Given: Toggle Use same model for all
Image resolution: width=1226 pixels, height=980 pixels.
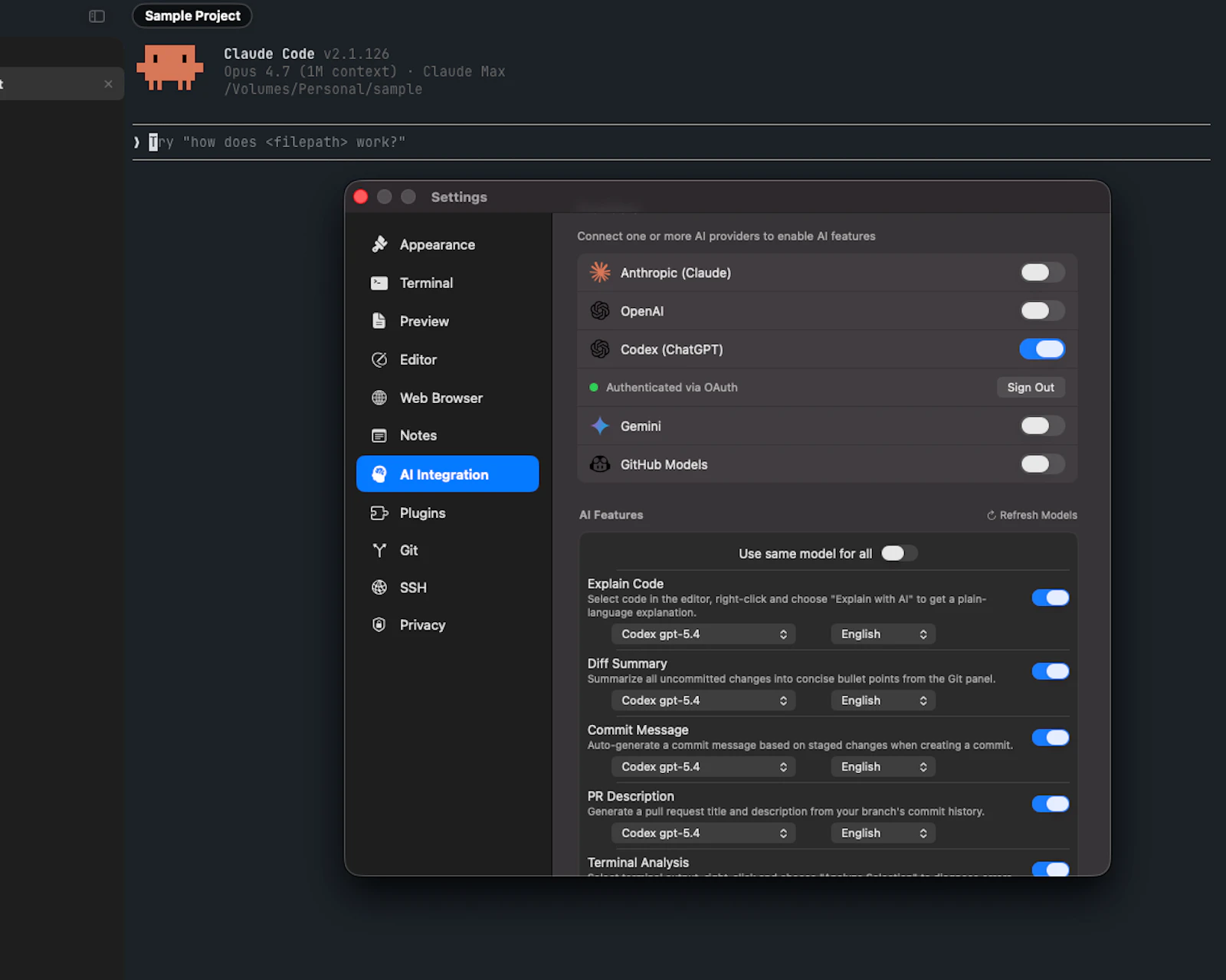Looking at the screenshot, I should tap(899, 553).
